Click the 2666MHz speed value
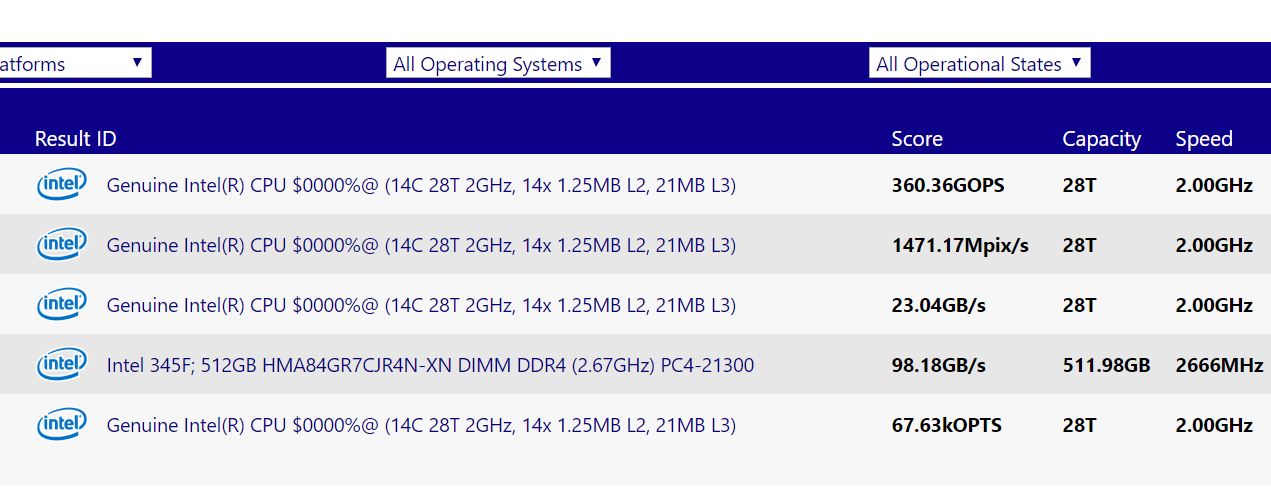 pos(1214,365)
